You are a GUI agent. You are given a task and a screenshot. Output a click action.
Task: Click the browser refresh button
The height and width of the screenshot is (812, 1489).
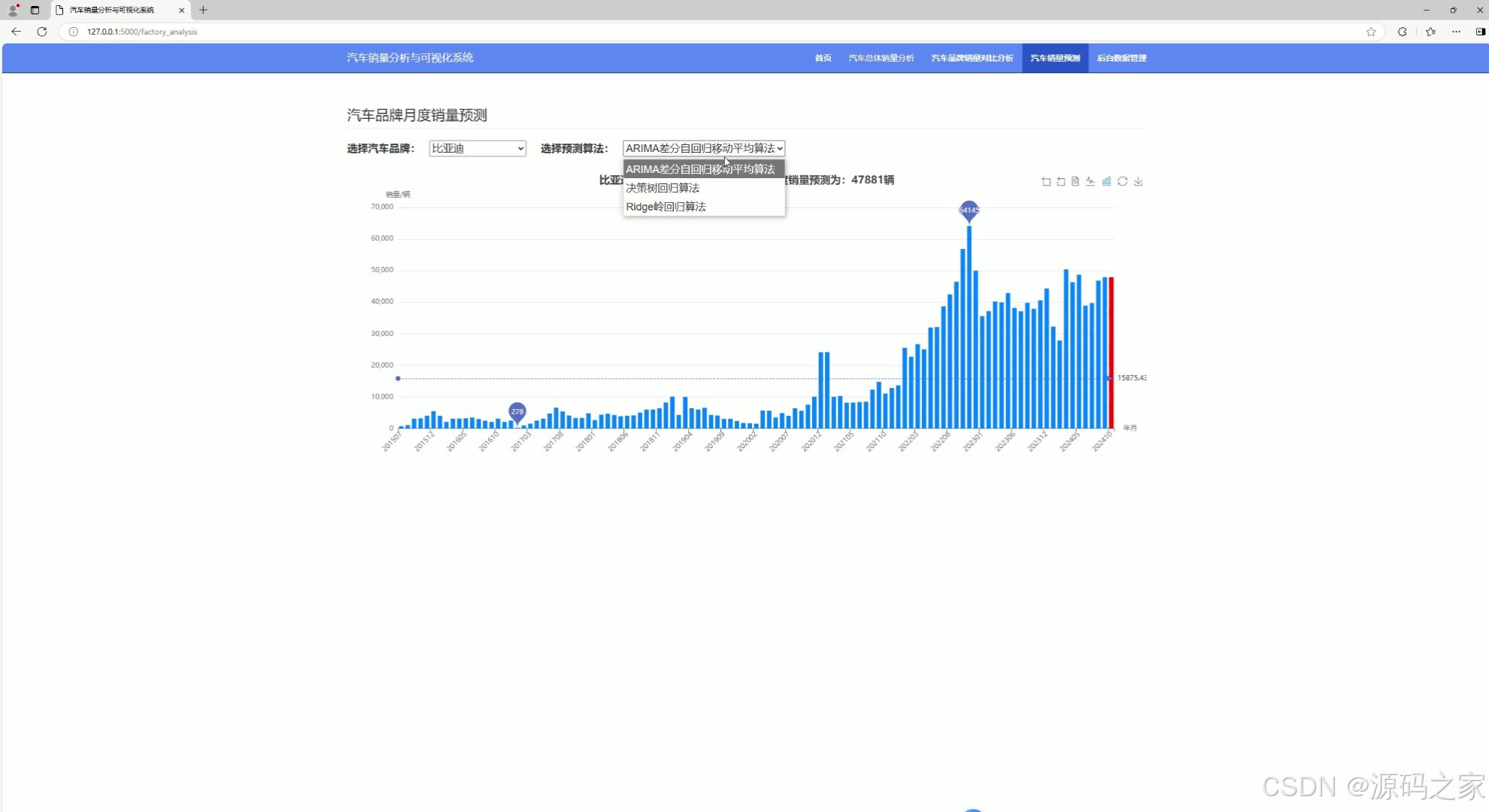point(42,32)
